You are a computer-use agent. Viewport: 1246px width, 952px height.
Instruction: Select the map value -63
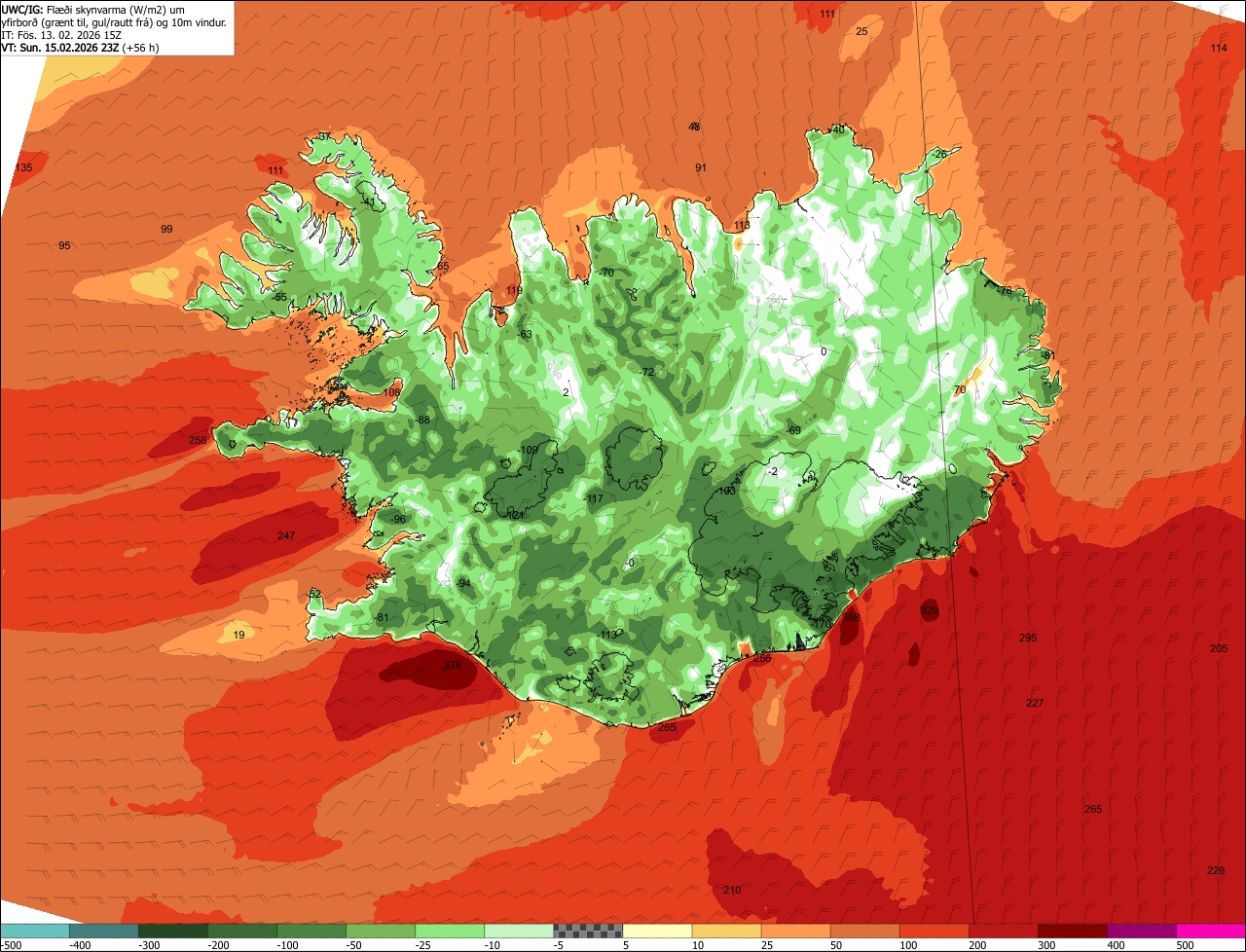click(526, 335)
